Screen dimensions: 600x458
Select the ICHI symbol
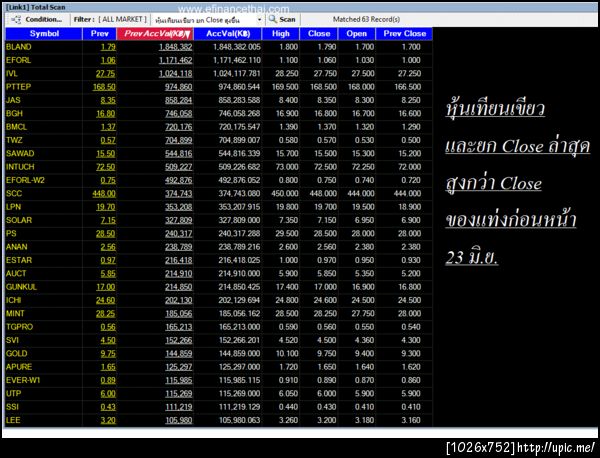pos(13,300)
